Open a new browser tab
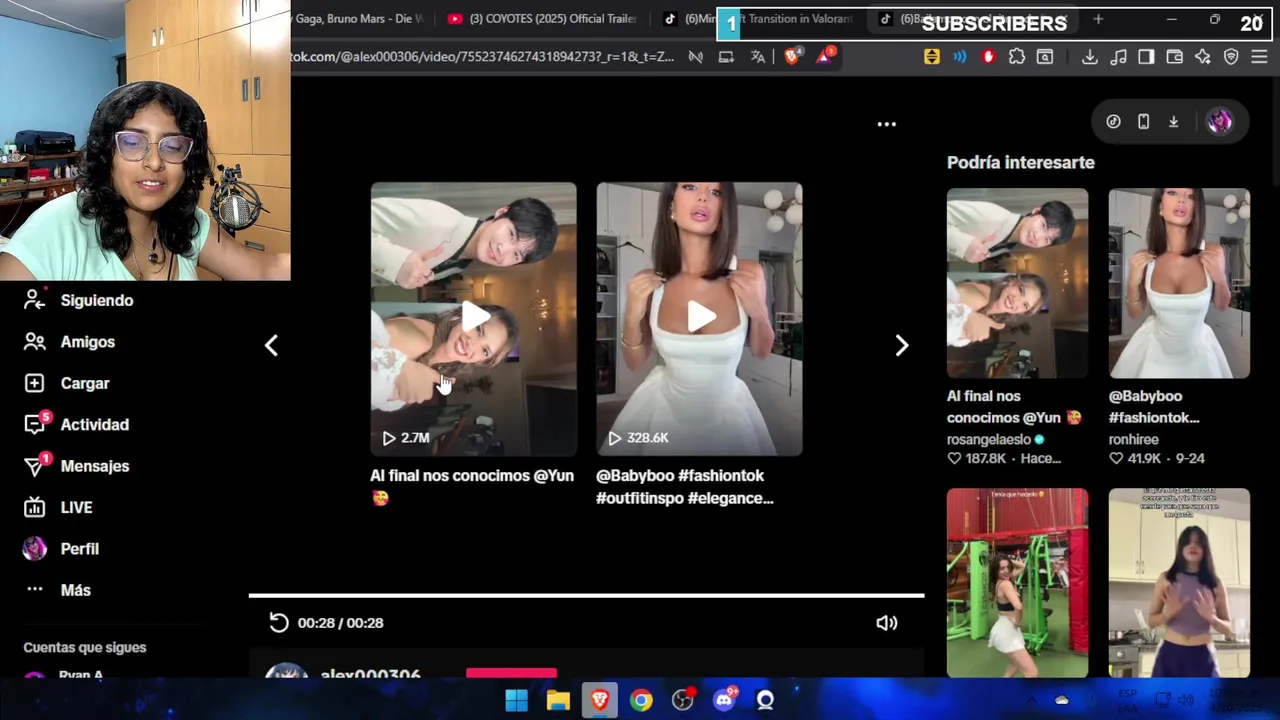1280x720 pixels. pos(1098,19)
